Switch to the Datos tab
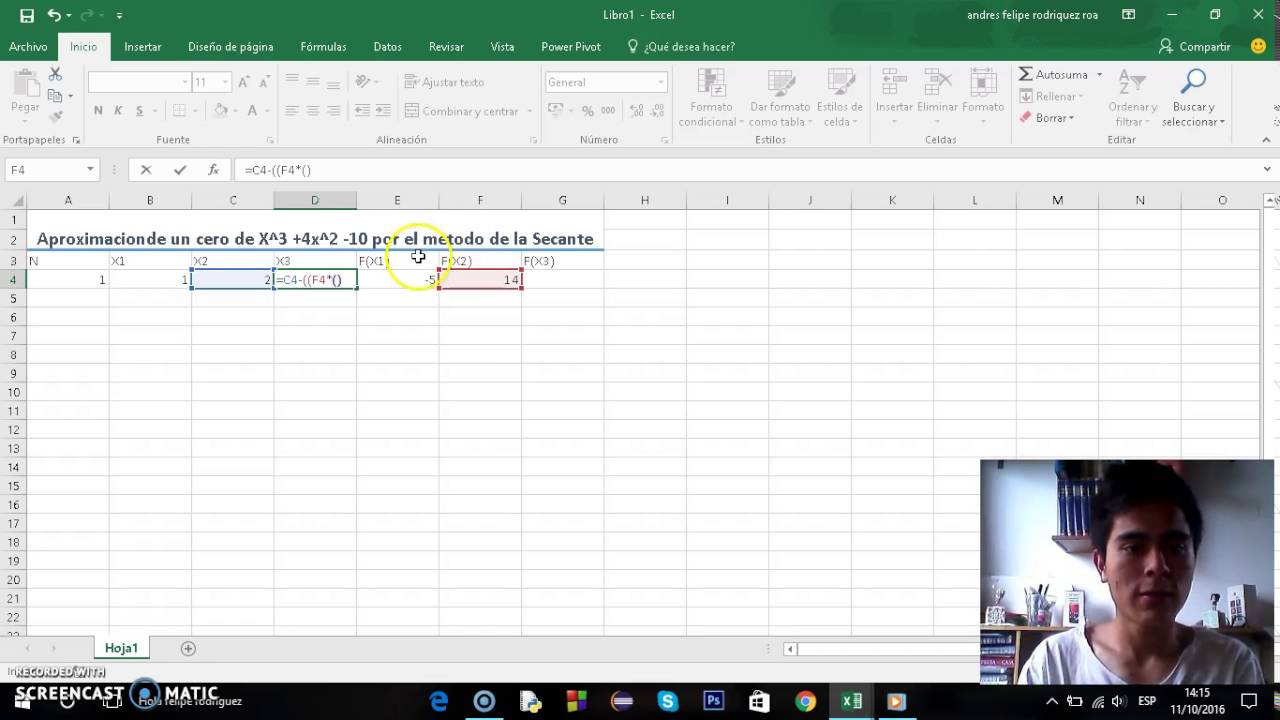 (x=387, y=47)
